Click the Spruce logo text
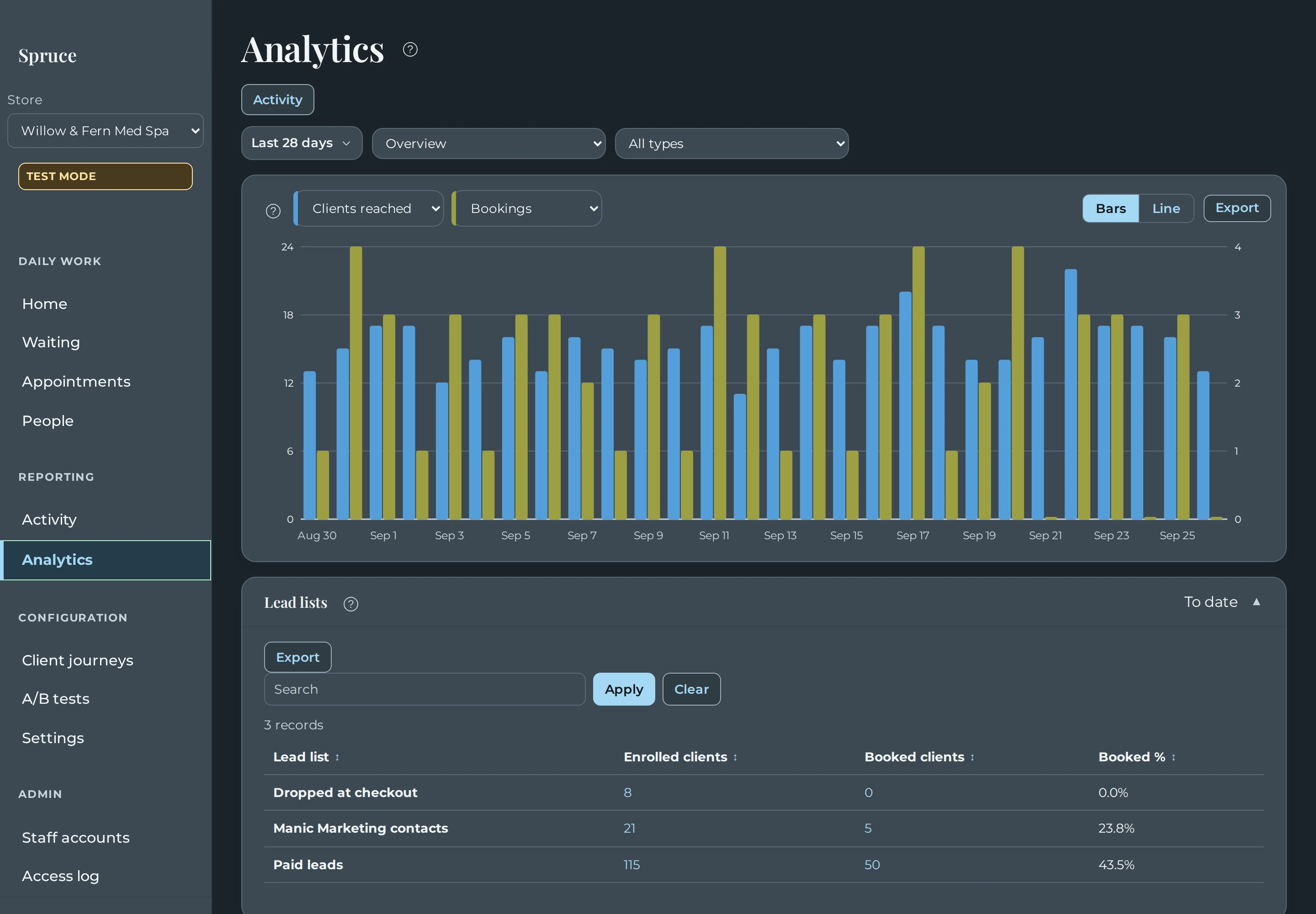 click(x=48, y=56)
